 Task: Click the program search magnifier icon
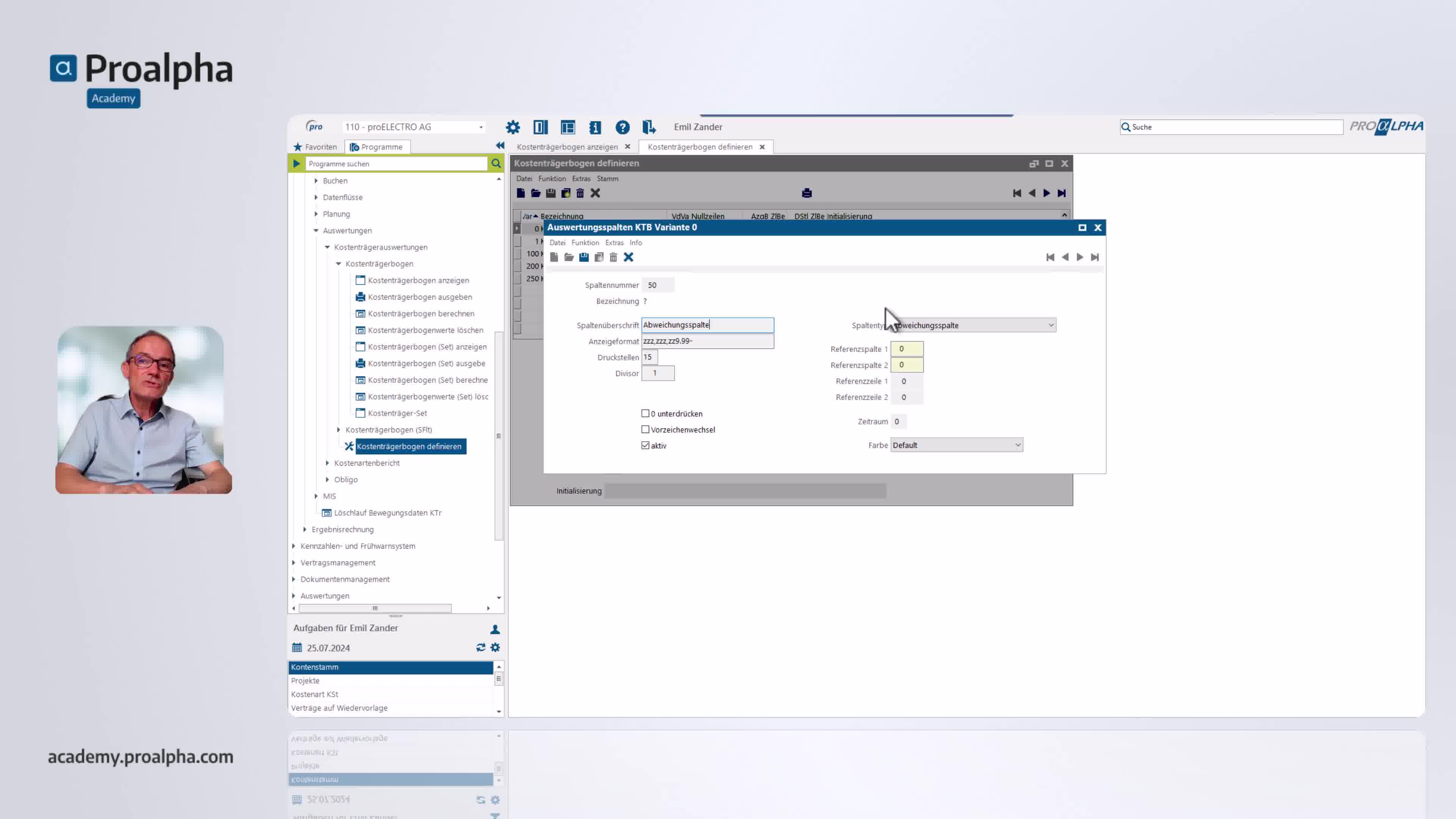(x=496, y=163)
